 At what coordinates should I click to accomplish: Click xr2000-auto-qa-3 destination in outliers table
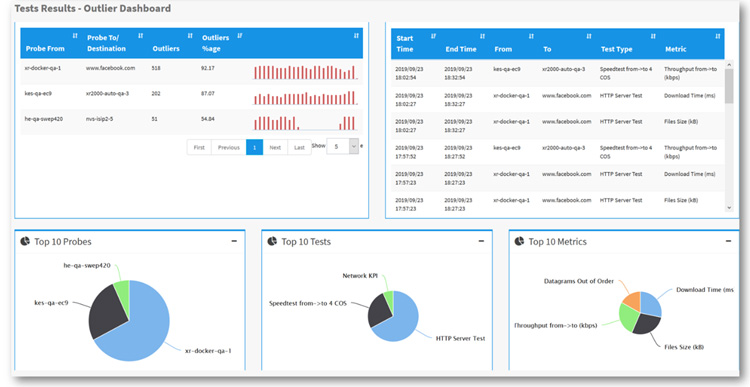coord(108,93)
